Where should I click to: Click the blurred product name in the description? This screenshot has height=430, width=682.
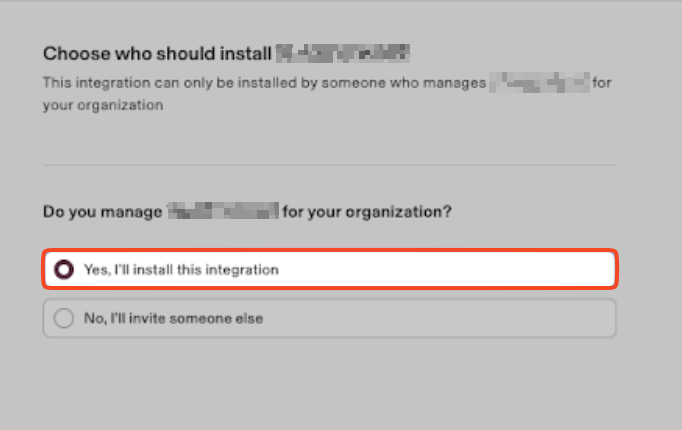[539, 82]
